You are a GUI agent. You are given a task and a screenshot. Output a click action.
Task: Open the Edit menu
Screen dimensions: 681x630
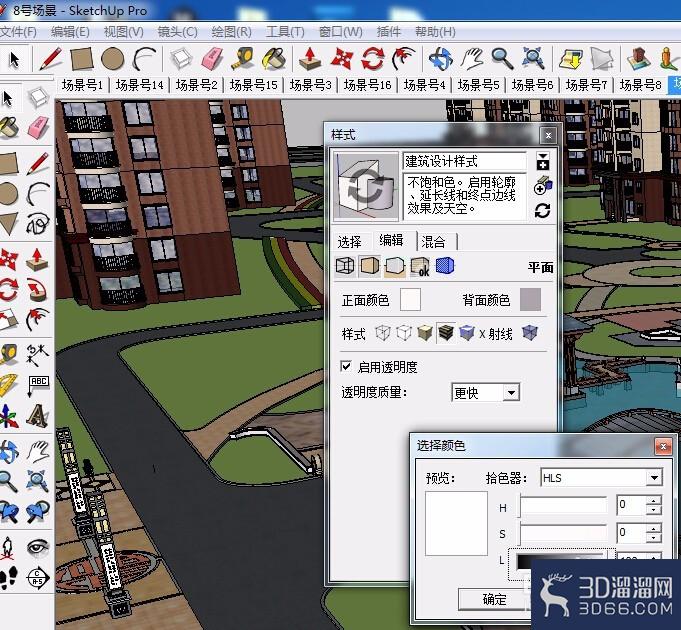point(70,32)
